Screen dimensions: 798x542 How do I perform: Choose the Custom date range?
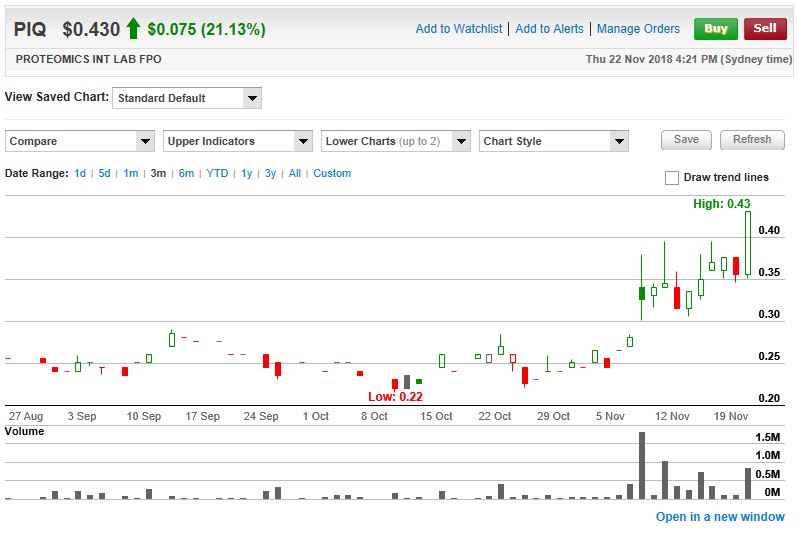[x=332, y=173]
